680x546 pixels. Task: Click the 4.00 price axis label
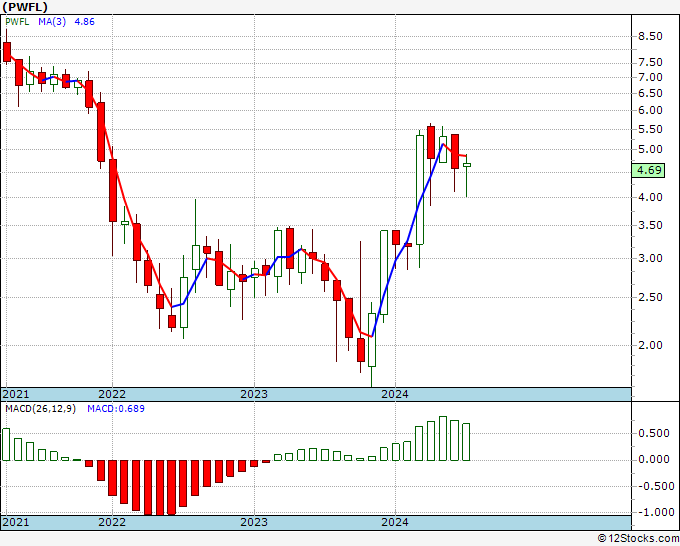pos(650,197)
